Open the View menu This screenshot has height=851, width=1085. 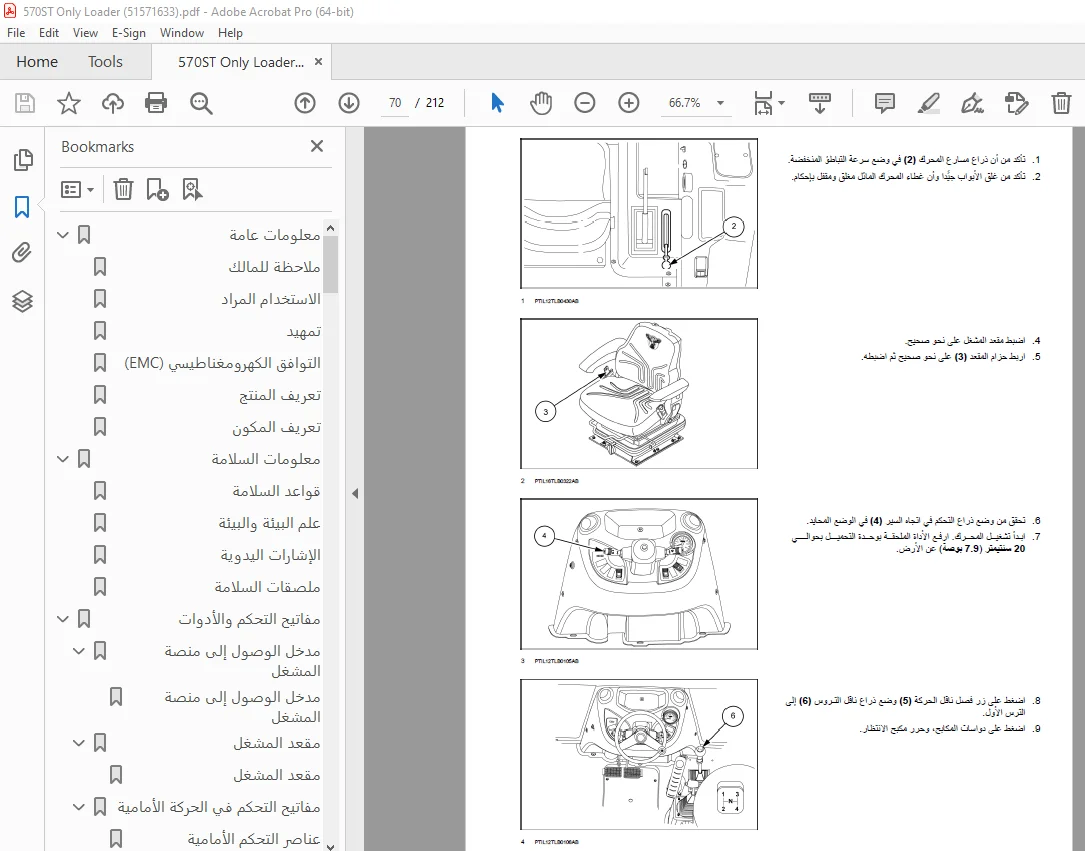click(x=85, y=33)
